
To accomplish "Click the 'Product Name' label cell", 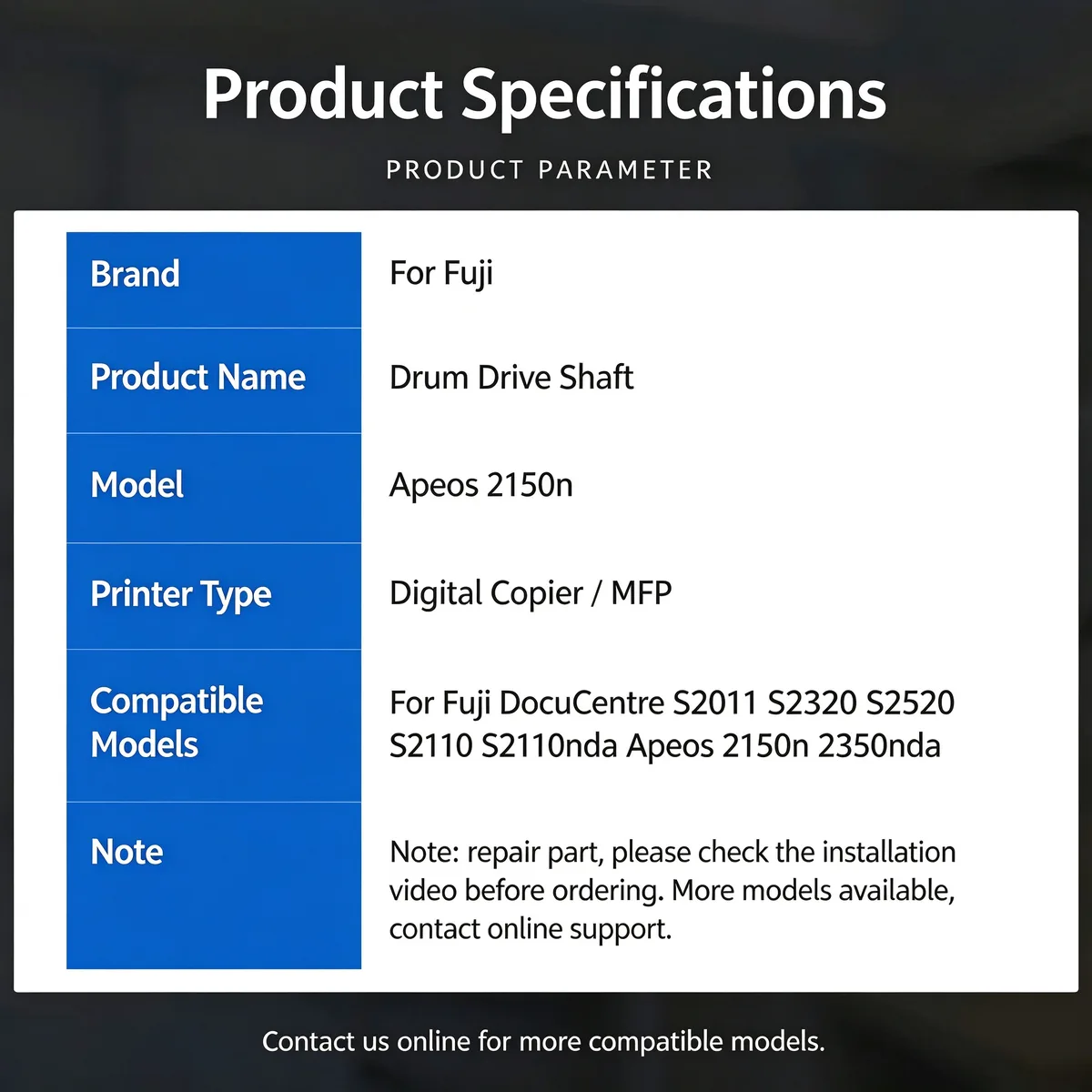I will coord(214,380).
